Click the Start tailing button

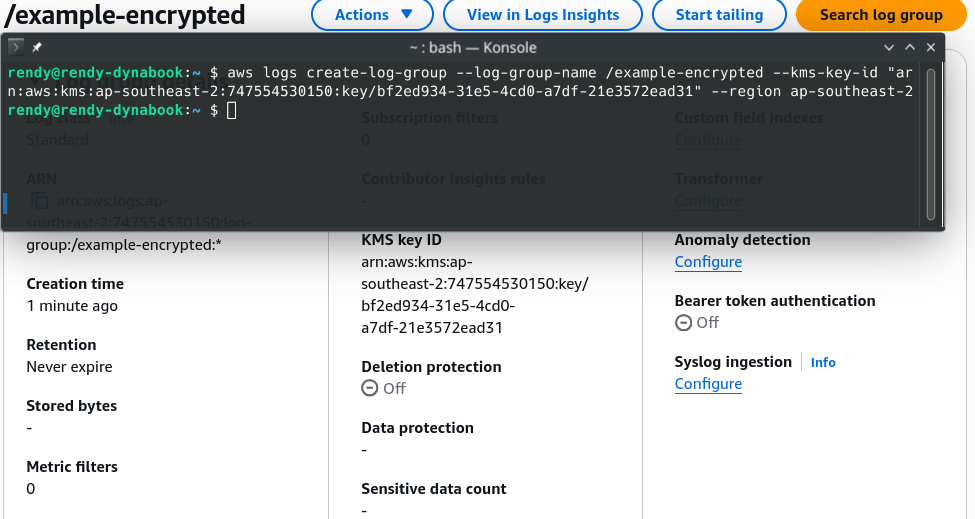(x=719, y=14)
